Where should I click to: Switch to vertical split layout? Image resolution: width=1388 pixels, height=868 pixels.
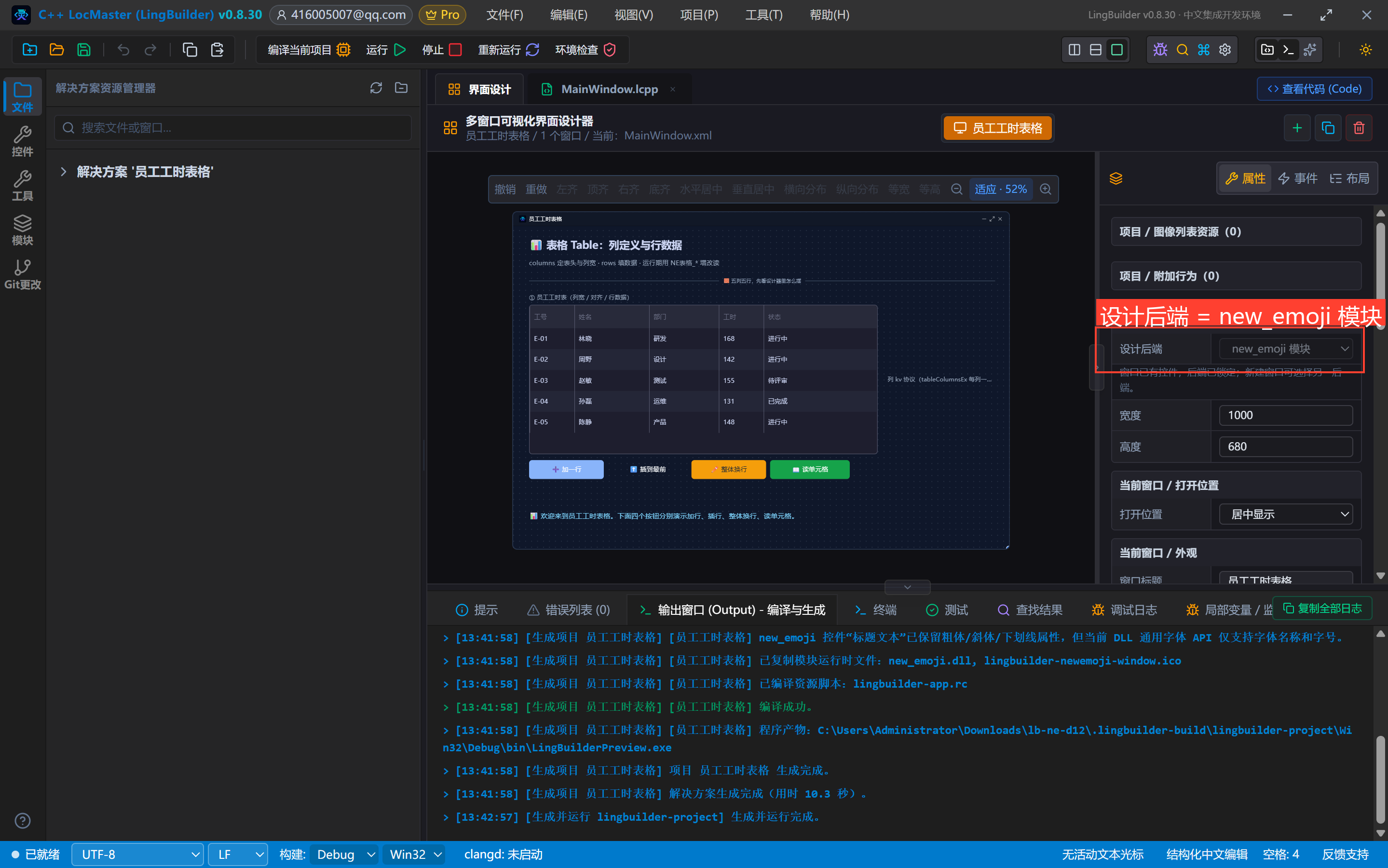pos(1075,50)
